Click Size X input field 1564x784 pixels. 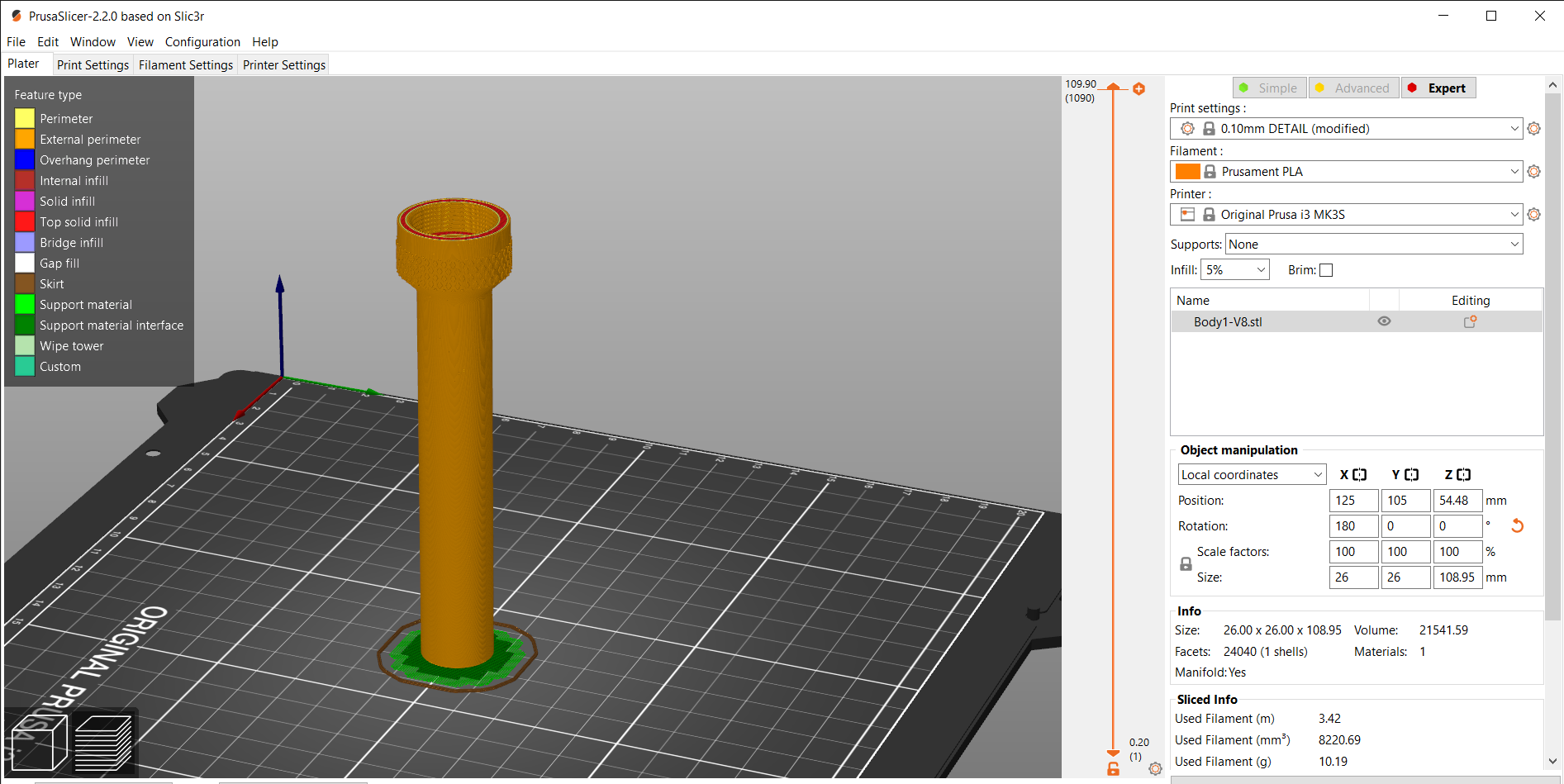click(x=1353, y=577)
